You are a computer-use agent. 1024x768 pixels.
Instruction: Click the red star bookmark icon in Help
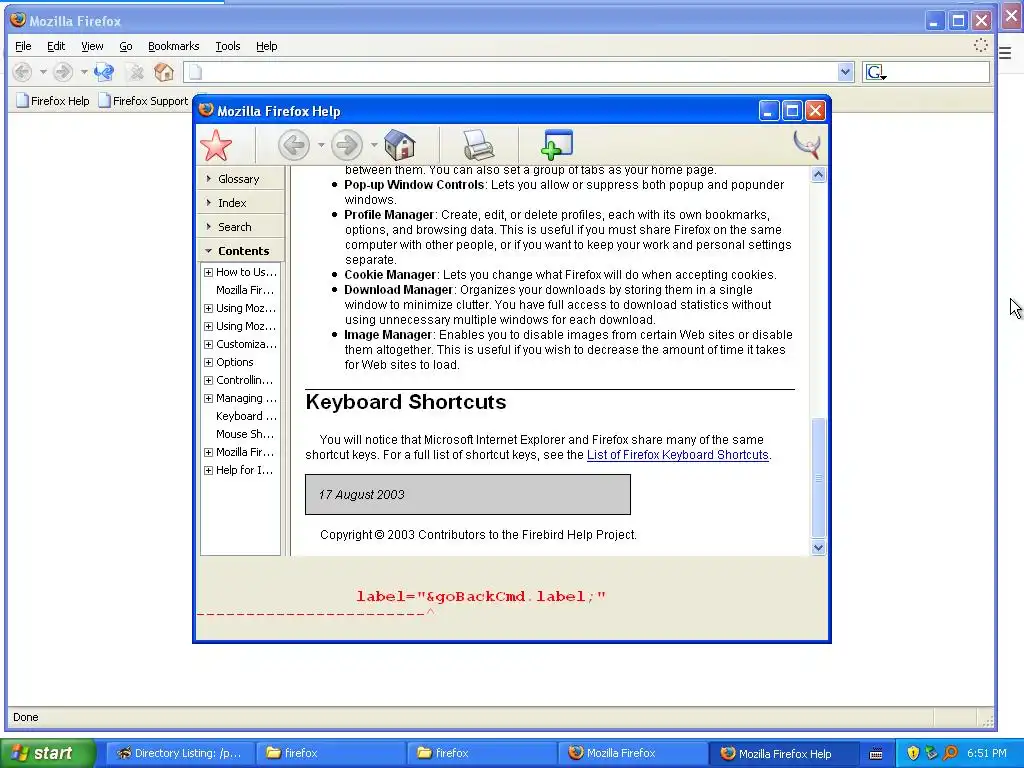pyautogui.click(x=216, y=145)
